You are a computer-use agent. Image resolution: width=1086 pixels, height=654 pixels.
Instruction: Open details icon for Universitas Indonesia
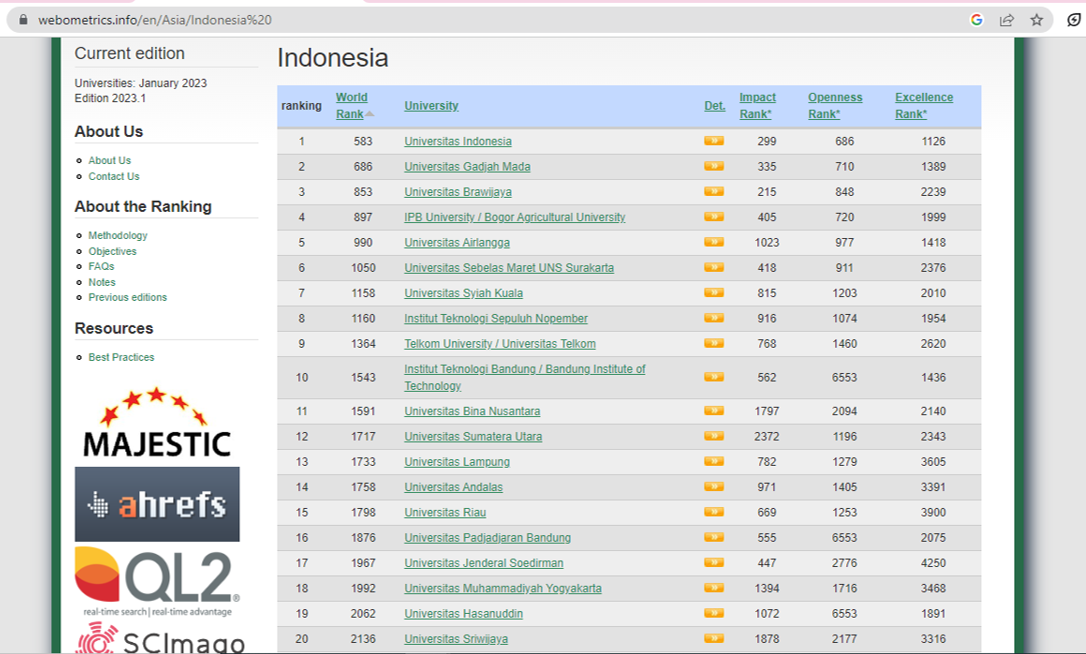point(713,141)
